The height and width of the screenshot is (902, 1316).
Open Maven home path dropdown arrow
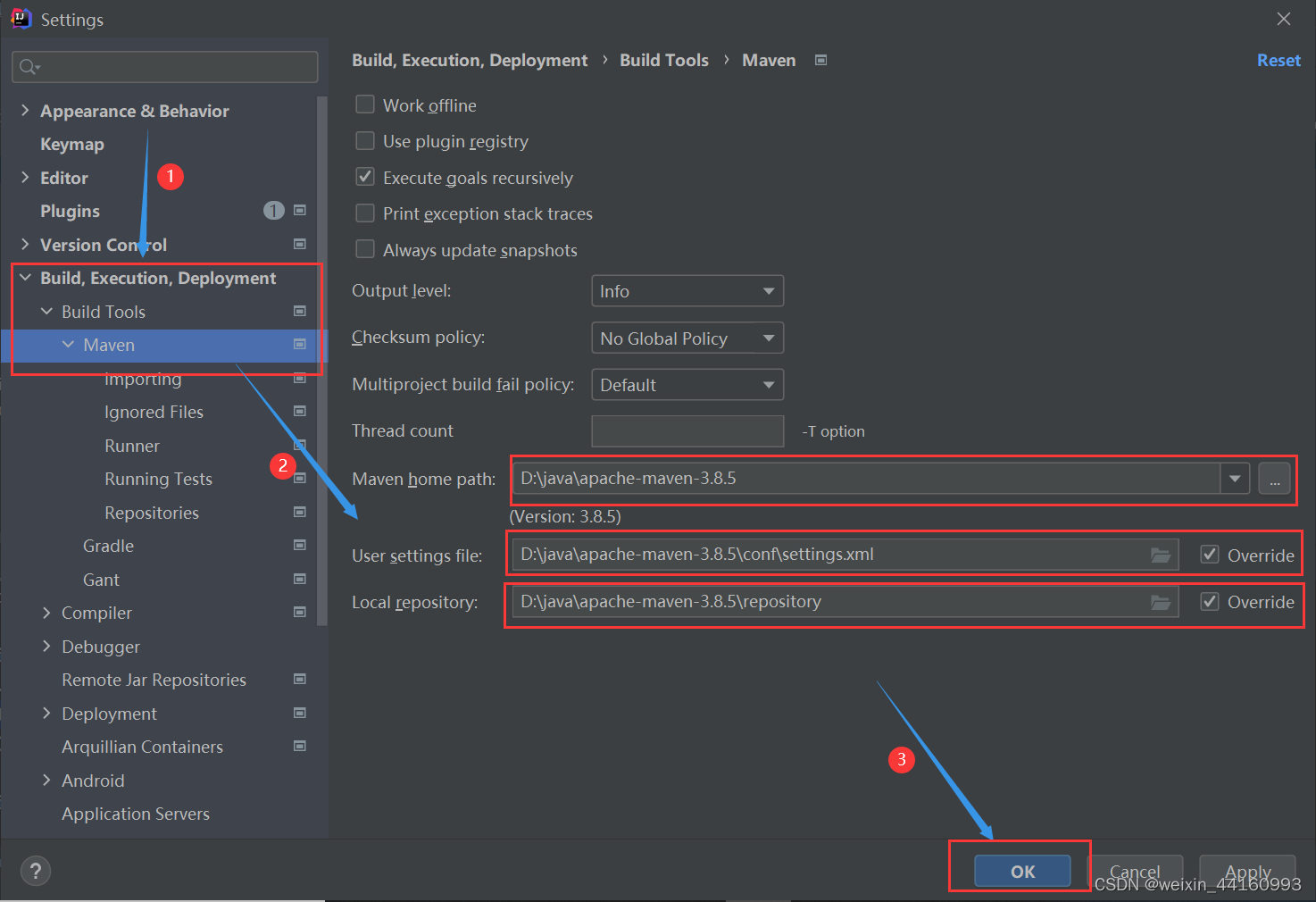(x=1235, y=479)
